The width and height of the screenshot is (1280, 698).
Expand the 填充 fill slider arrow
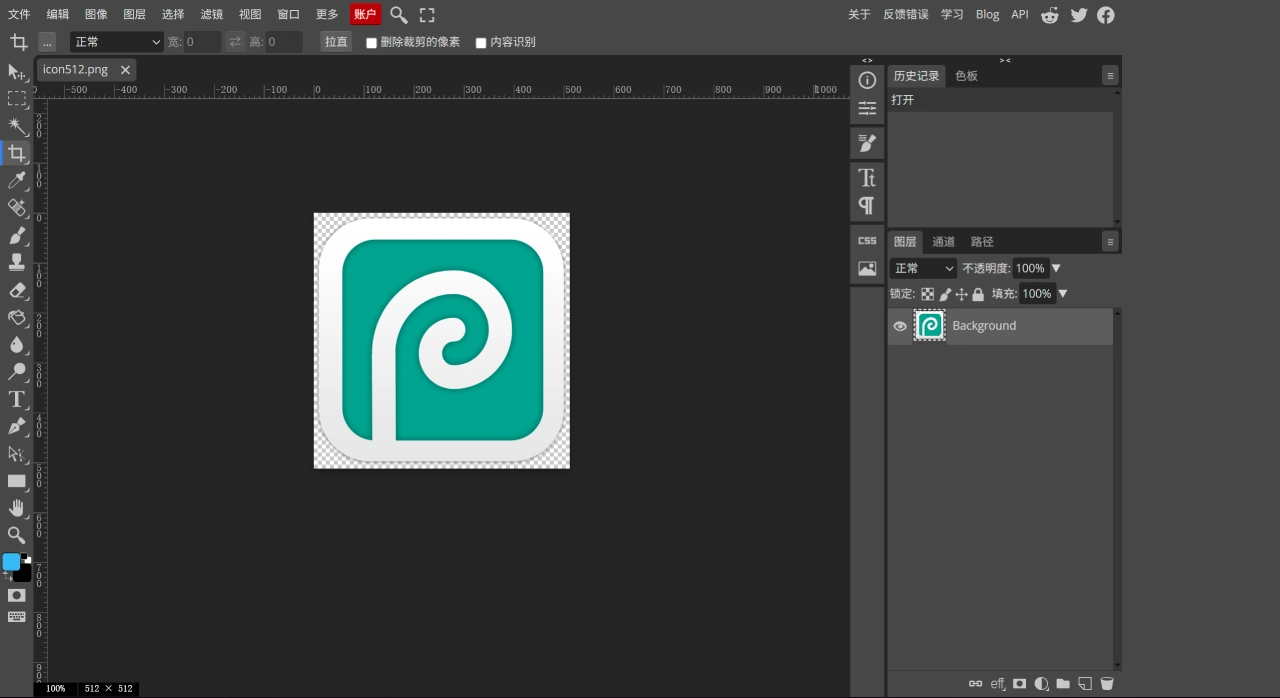coord(1063,294)
